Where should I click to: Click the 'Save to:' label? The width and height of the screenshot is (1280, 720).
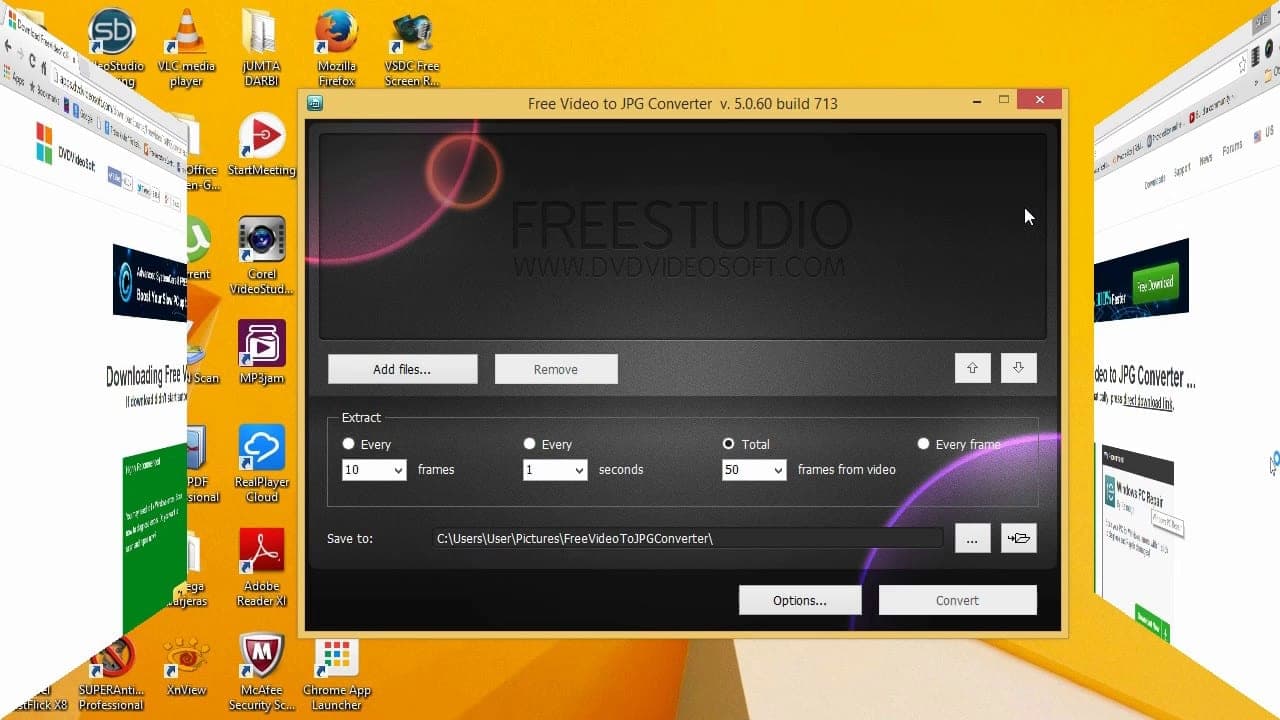(350, 538)
